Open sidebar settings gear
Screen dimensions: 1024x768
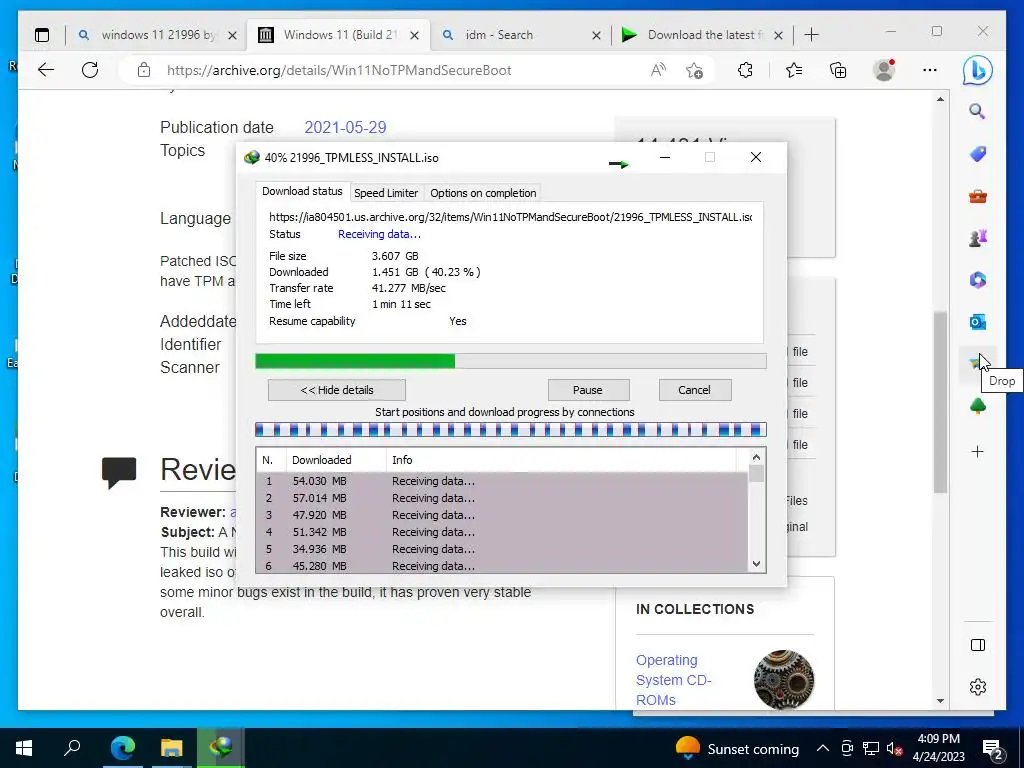coord(978,687)
